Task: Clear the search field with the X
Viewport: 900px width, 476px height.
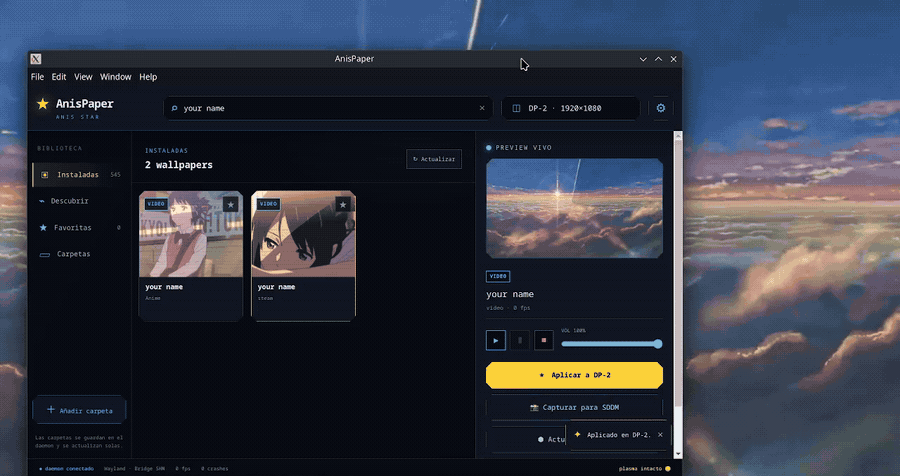Action: [482, 108]
